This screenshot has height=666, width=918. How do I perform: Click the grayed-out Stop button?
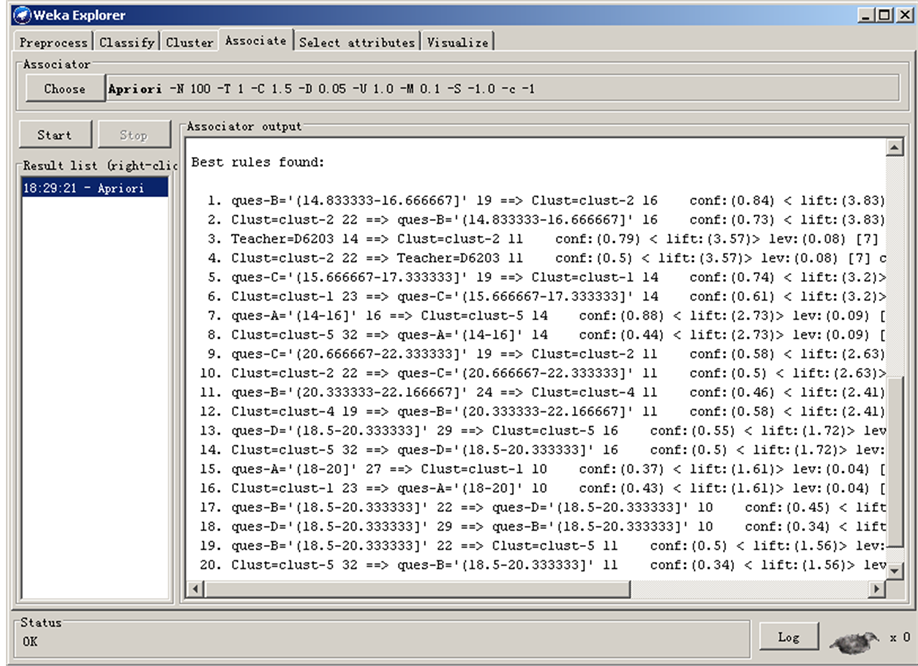point(133,135)
